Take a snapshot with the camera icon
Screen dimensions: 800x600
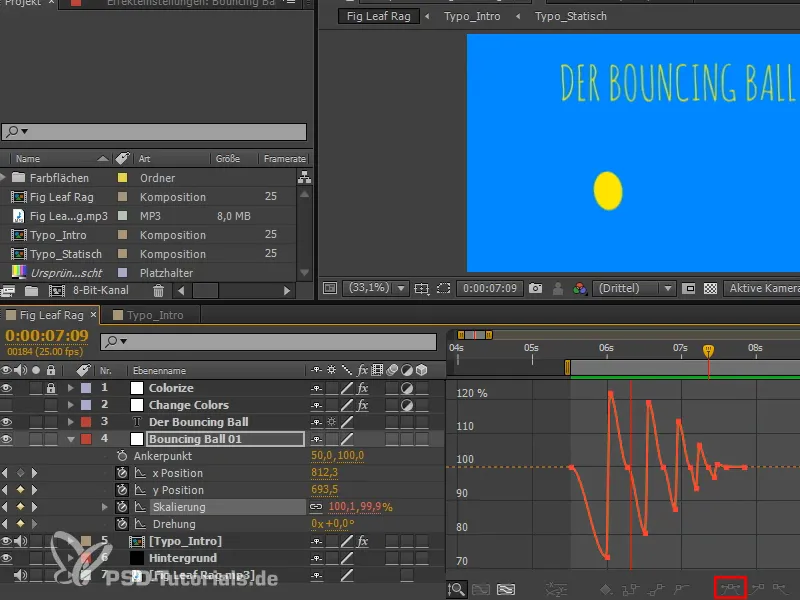click(x=535, y=289)
